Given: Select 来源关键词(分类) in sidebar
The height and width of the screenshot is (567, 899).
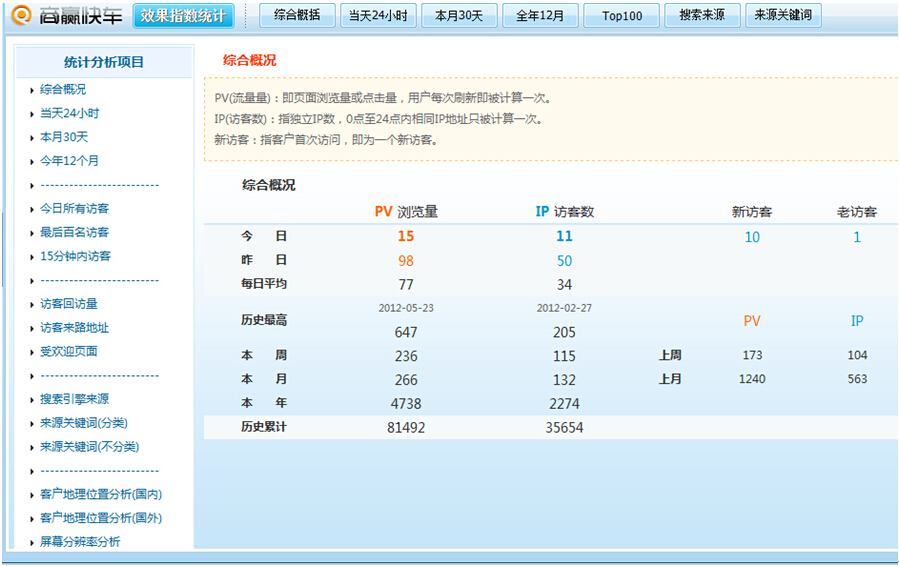Looking at the screenshot, I should coord(84,423).
